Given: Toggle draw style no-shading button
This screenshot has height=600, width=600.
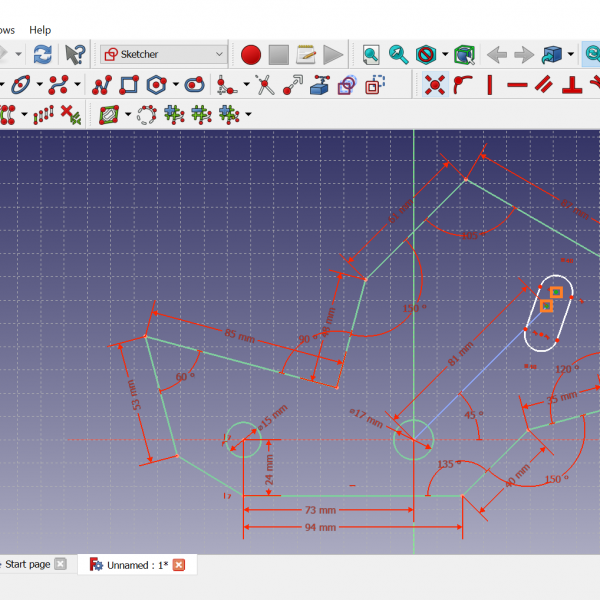Looking at the screenshot, I should click(x=426, y=54).
